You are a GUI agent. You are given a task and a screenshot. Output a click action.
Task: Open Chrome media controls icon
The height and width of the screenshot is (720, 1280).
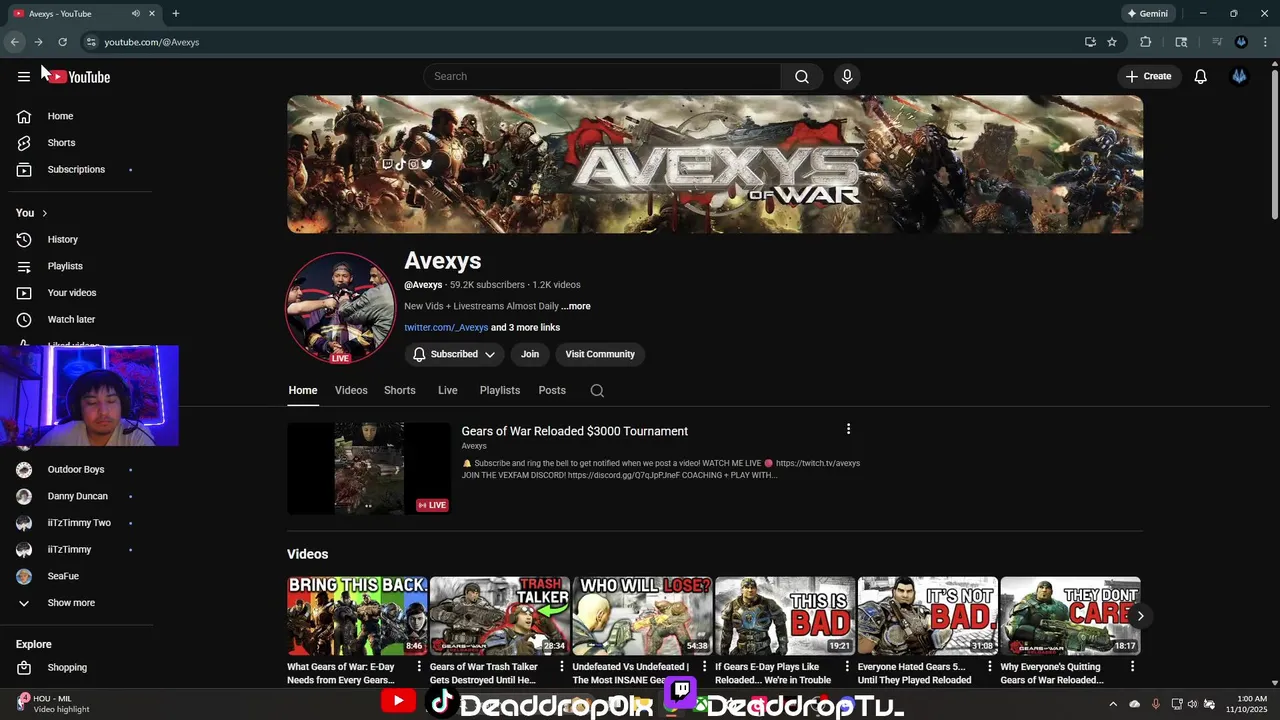coord(1217,42)
